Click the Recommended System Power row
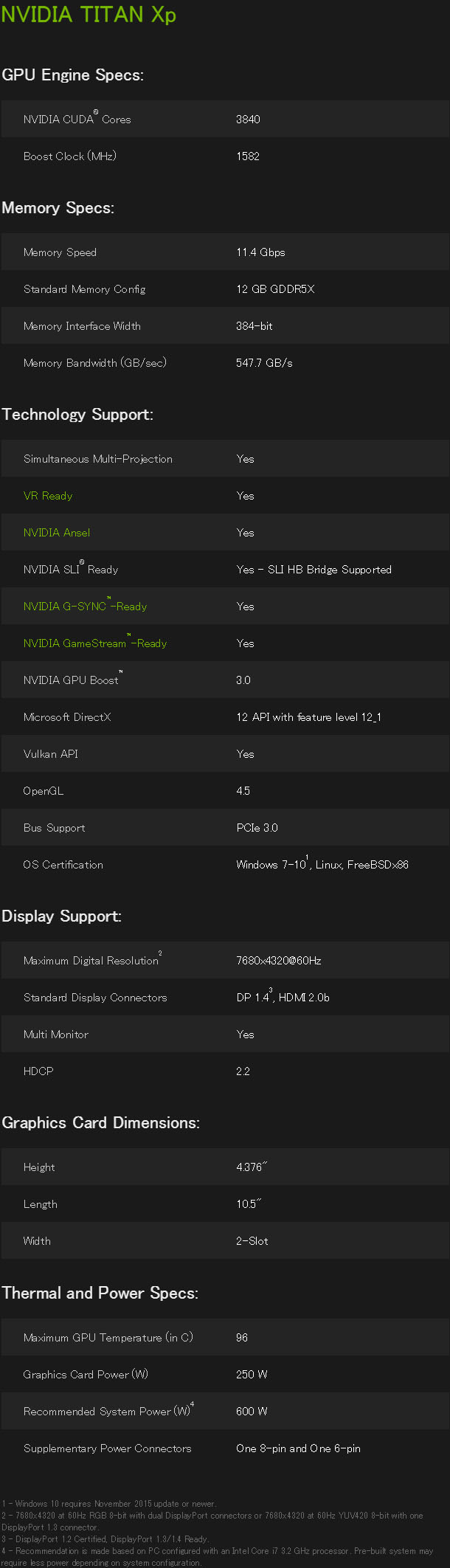Screen dimensions: 450x1568 click(x=225, y=1411)
